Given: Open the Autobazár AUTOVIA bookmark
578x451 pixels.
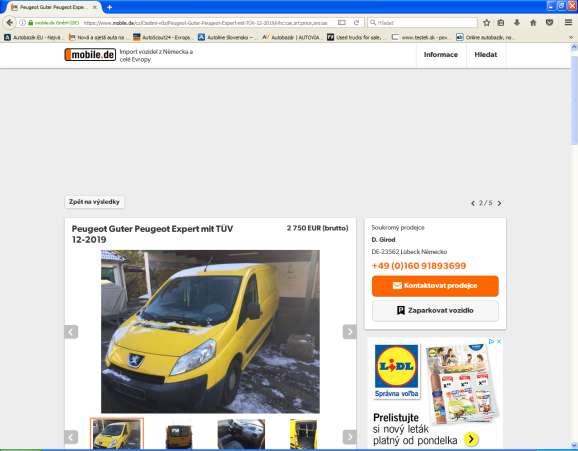Looking at the screenshot, I should (x=291, y=37).
